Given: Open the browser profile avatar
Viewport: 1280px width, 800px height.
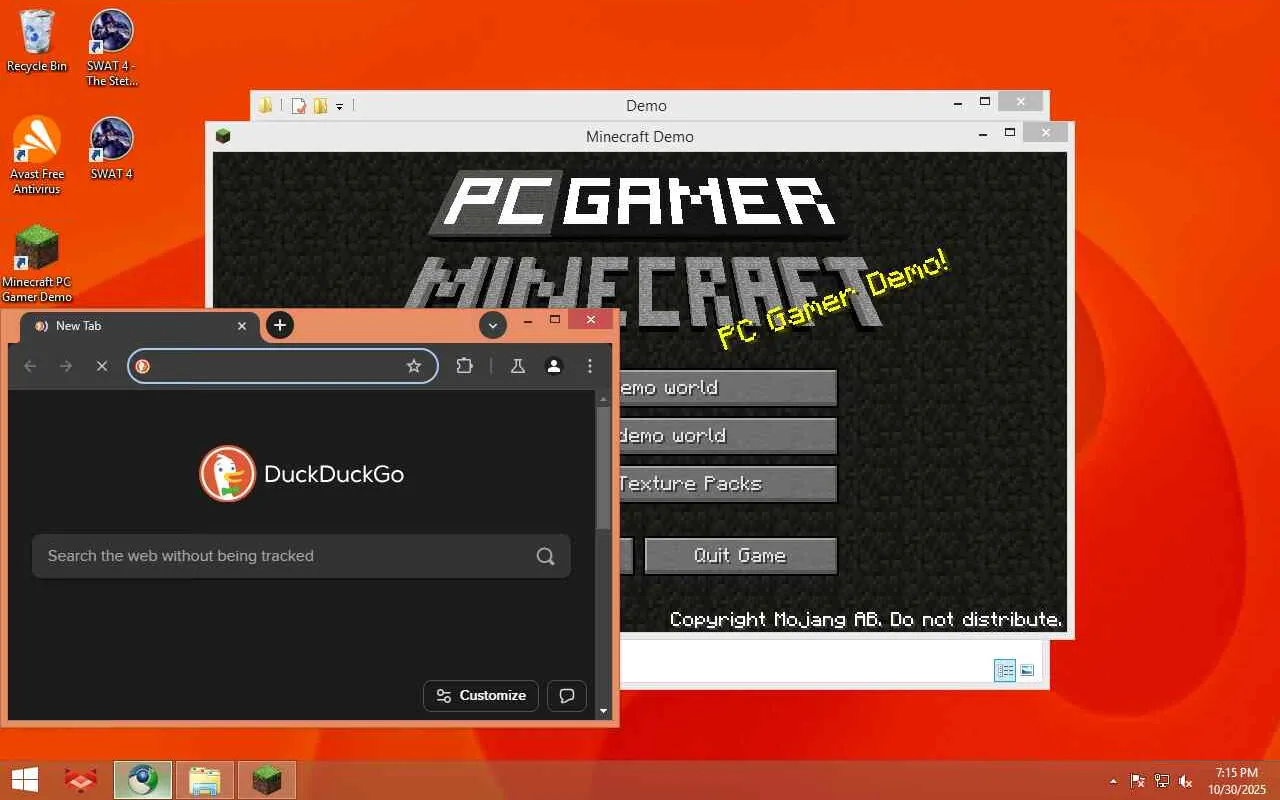Looking at the screenshot, I should click(x=554, y=366).
